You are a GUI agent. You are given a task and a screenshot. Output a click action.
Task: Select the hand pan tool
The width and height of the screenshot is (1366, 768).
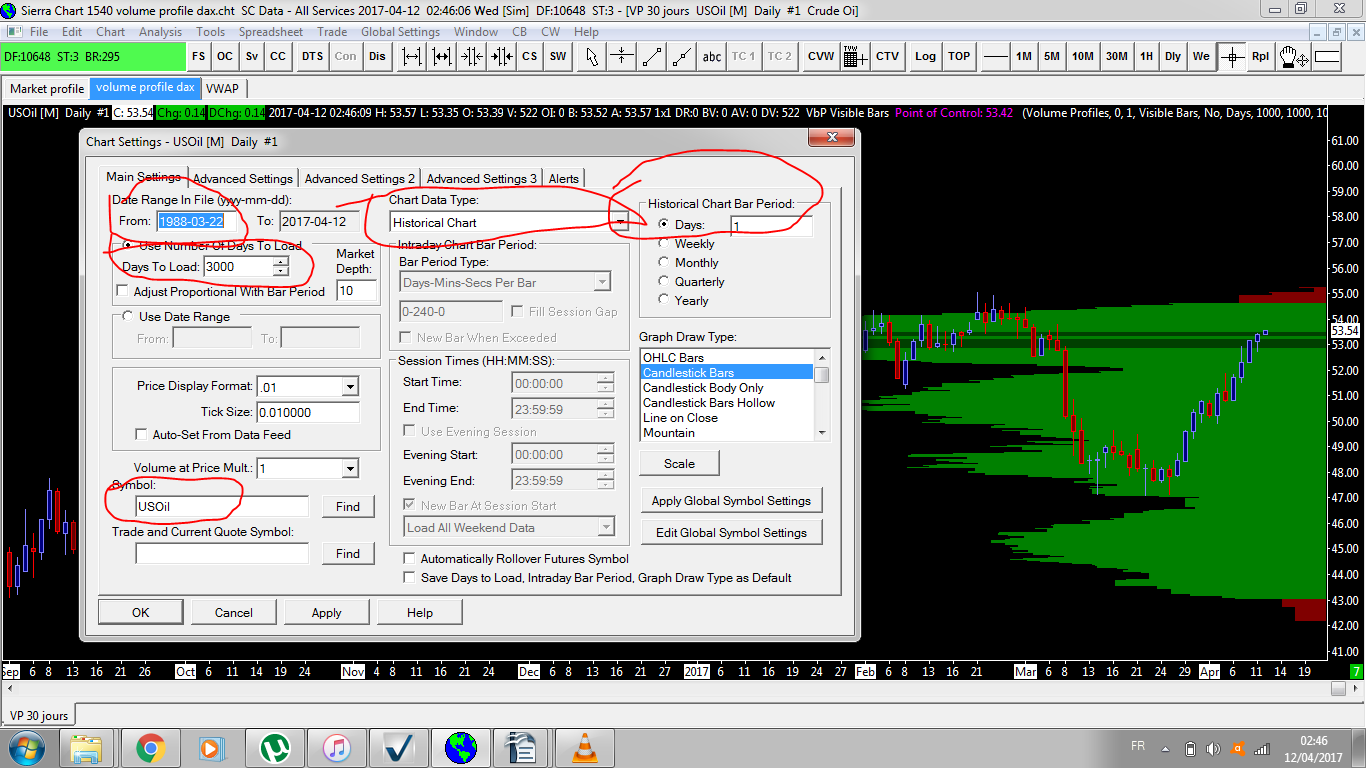1293,57
